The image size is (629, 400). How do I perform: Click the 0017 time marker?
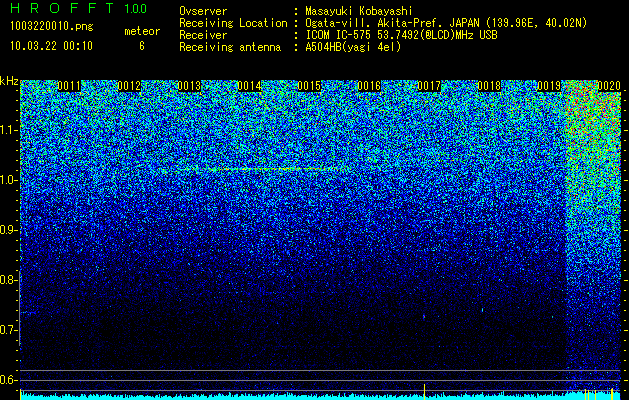tap(429, 86)
